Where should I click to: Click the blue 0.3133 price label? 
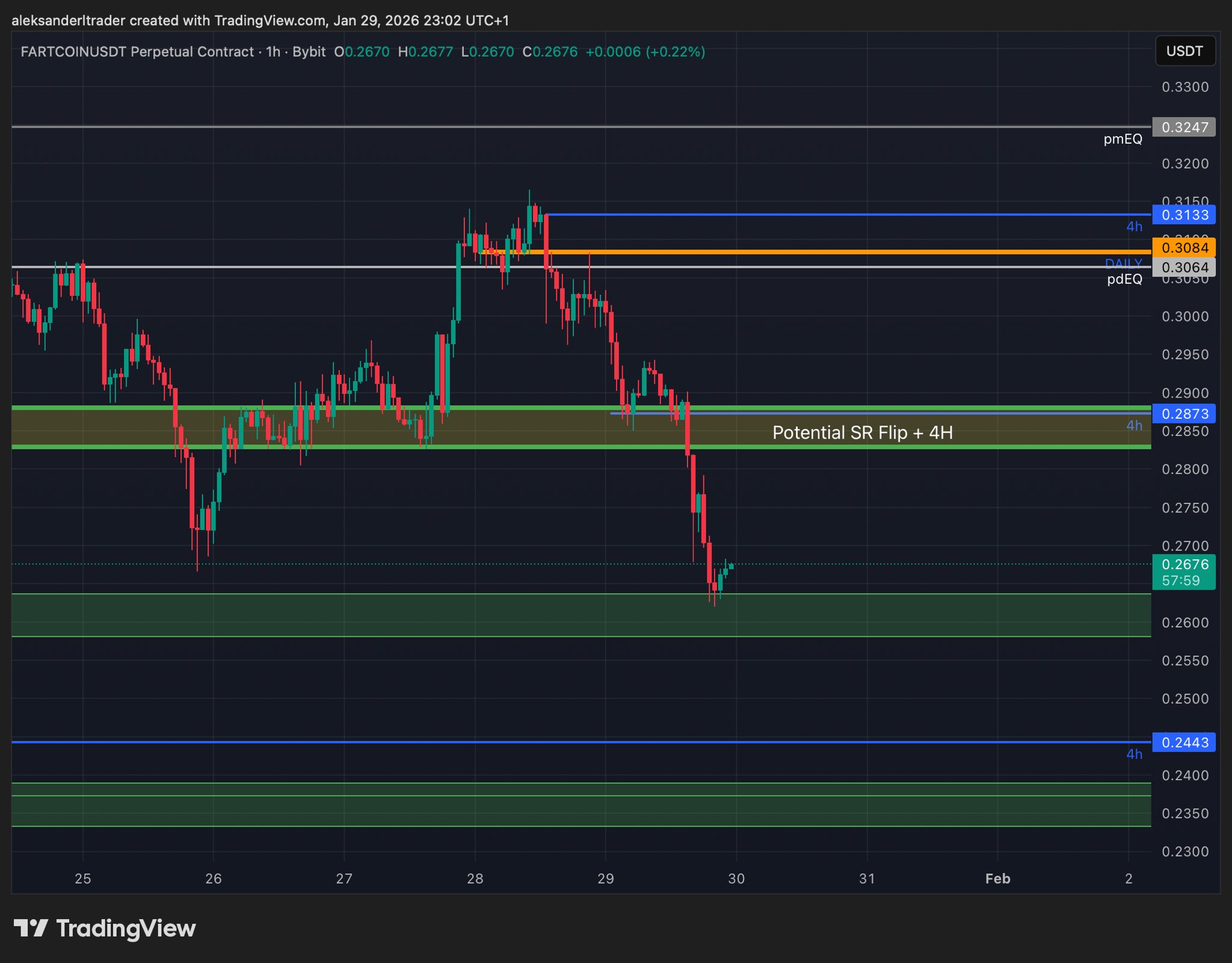(1184, 215)
